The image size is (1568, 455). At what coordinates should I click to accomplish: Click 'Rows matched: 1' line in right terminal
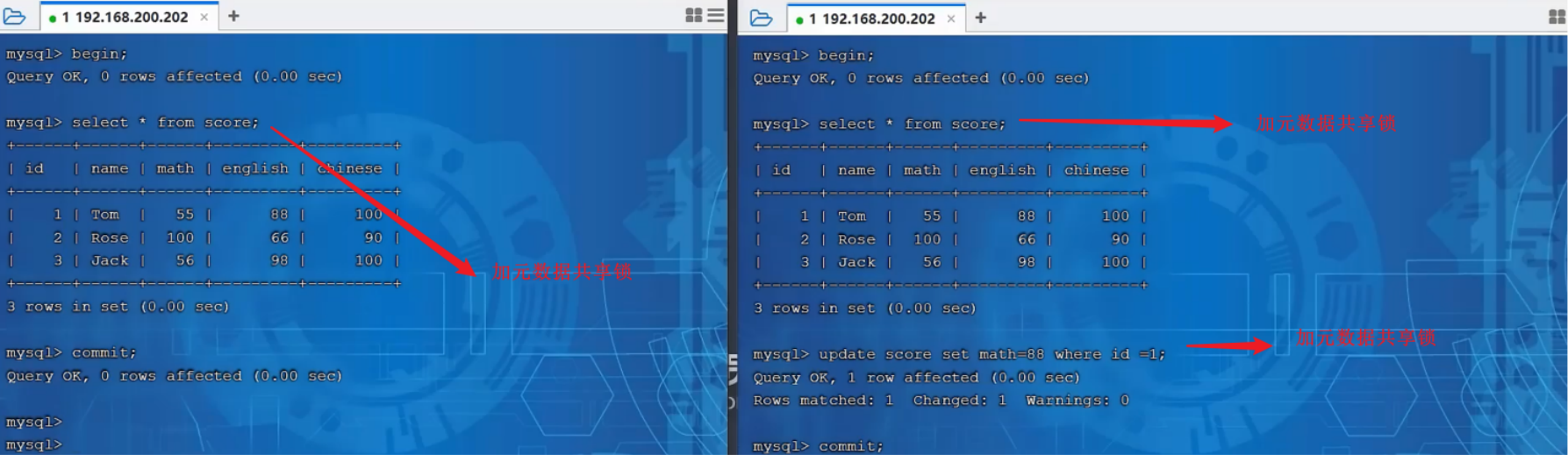point(823,400)
